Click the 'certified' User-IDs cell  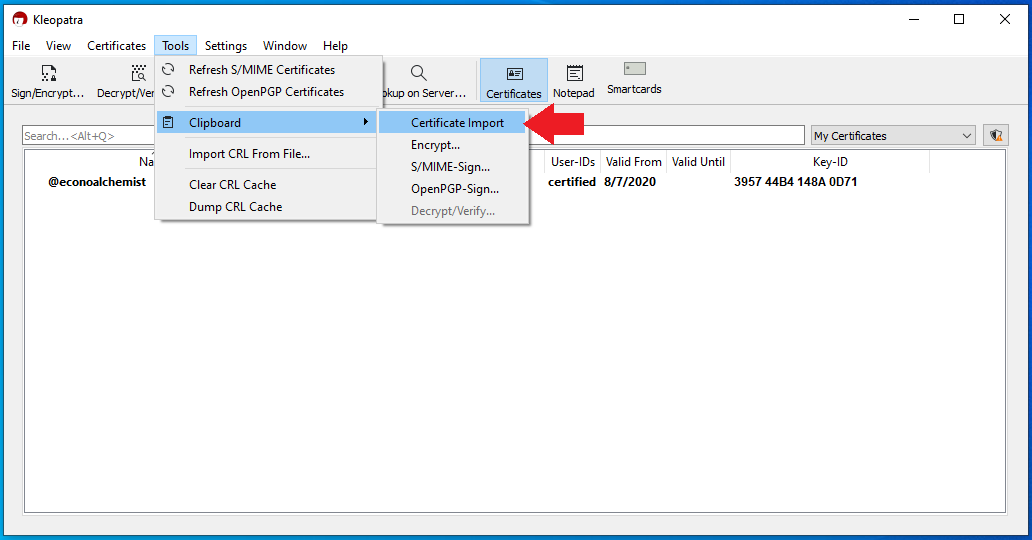pos(572,182)
